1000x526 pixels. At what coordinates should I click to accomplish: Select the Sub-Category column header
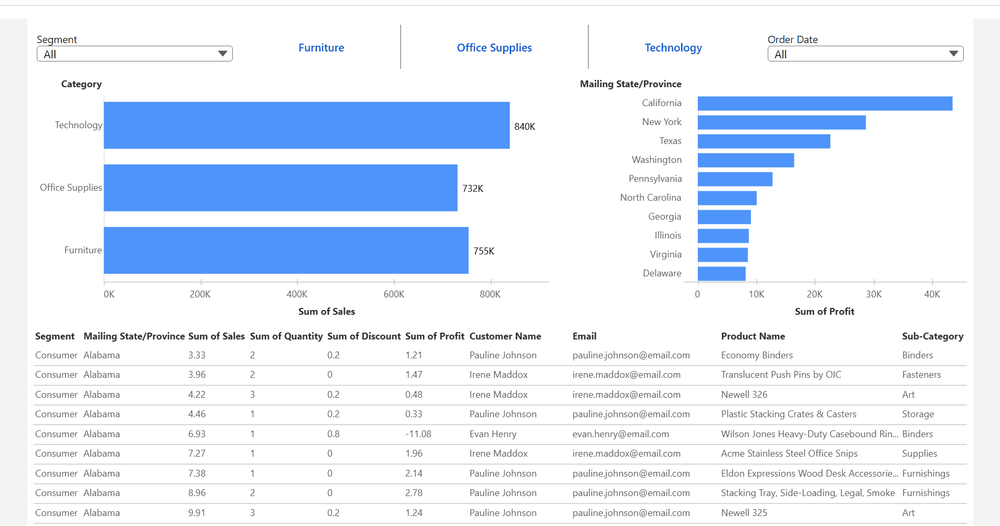coord(932,337)
